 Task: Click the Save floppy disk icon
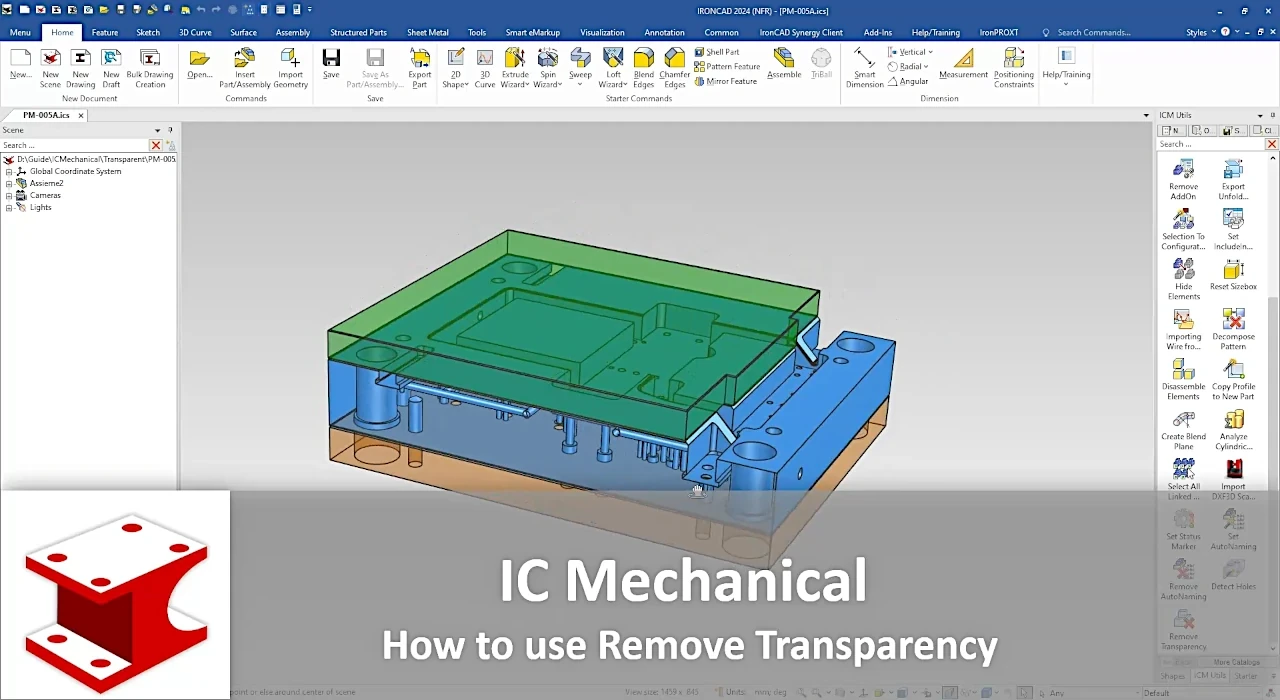(331, 58)
